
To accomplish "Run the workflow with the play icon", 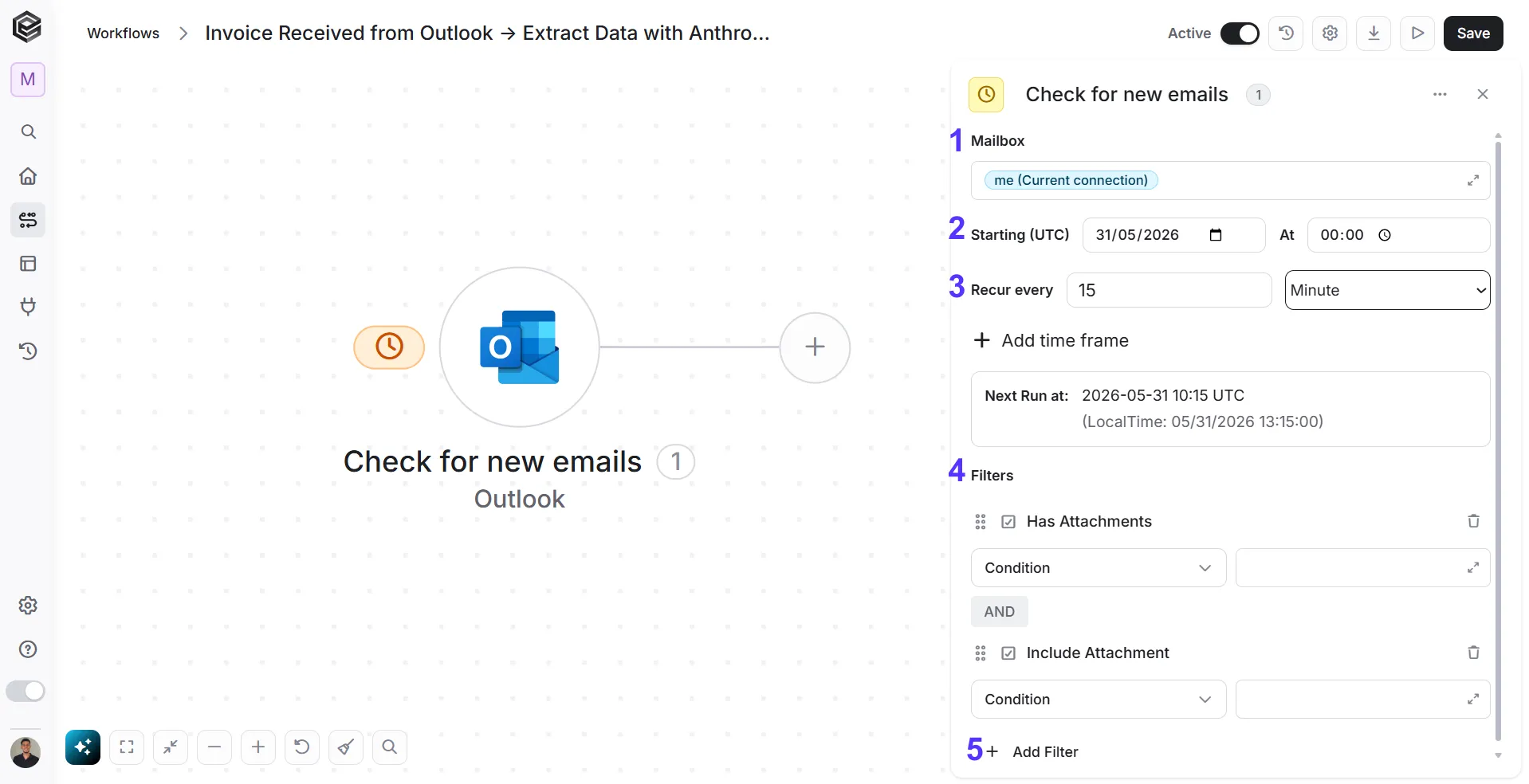I will pyautogui.click(x=1417, y=33).
